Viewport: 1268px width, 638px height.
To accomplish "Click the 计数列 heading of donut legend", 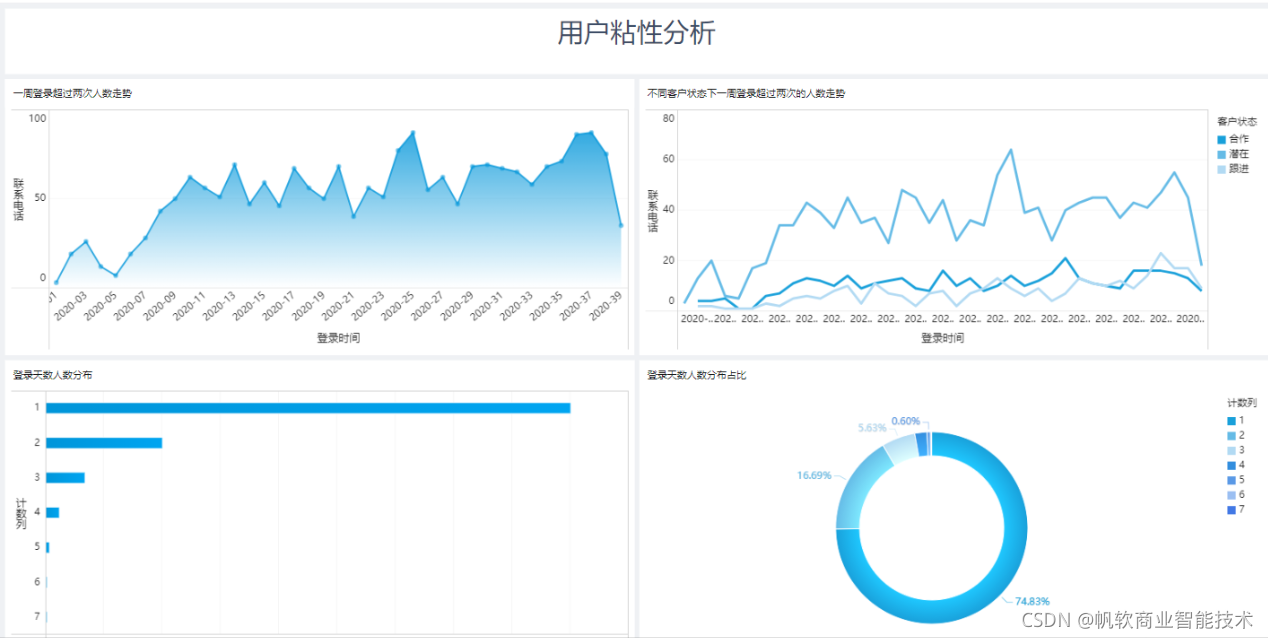I will tap(1243, 403).
